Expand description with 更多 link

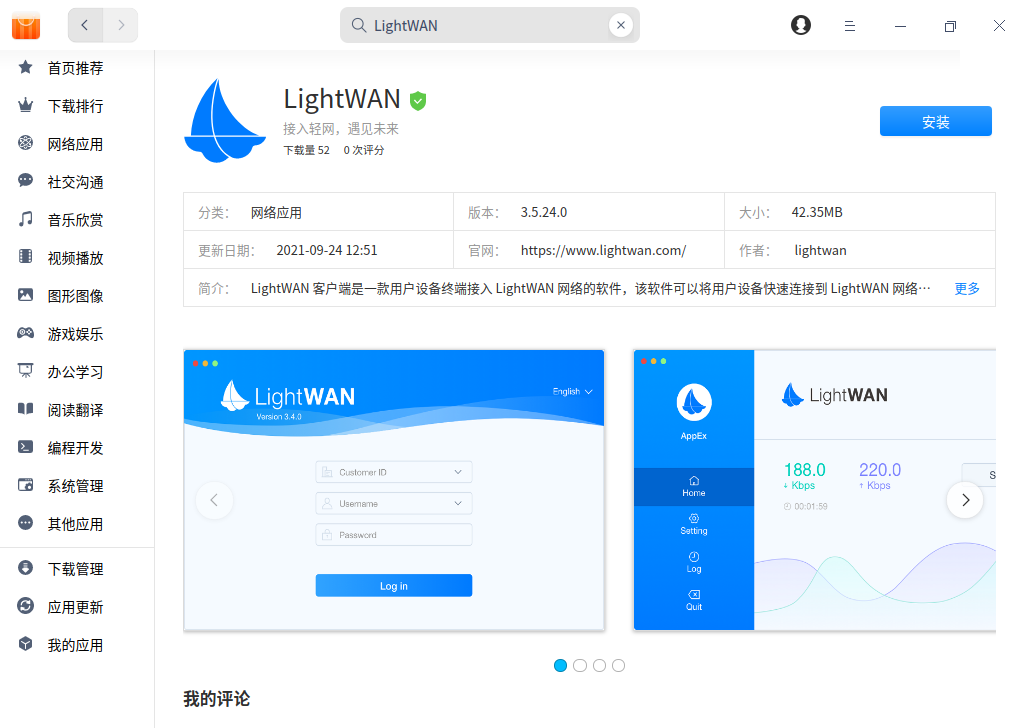(x=967, y=289)
